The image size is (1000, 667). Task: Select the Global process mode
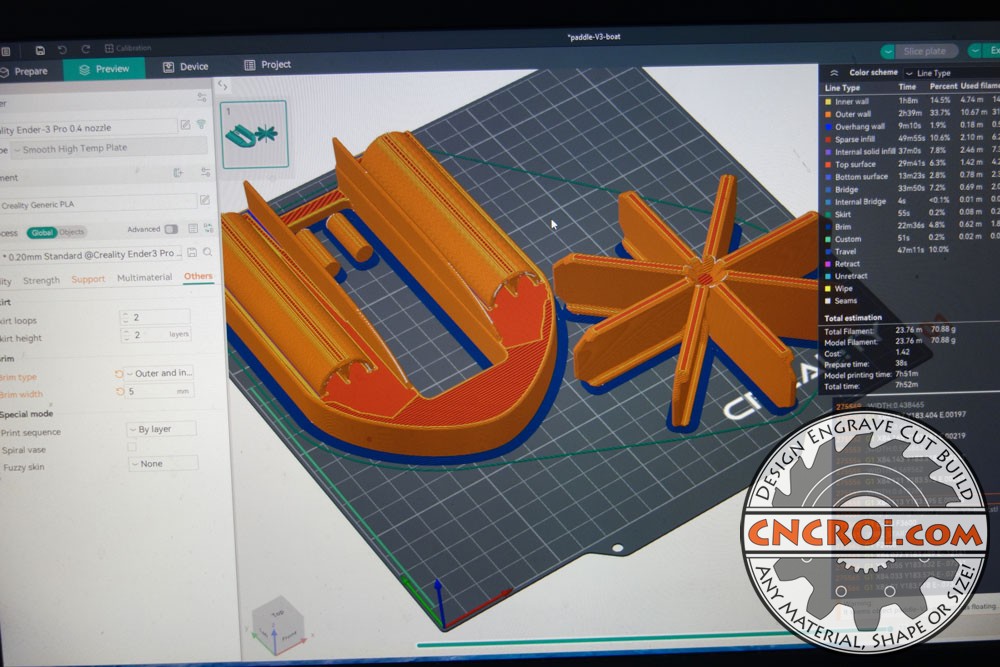[x=42, y=233]
